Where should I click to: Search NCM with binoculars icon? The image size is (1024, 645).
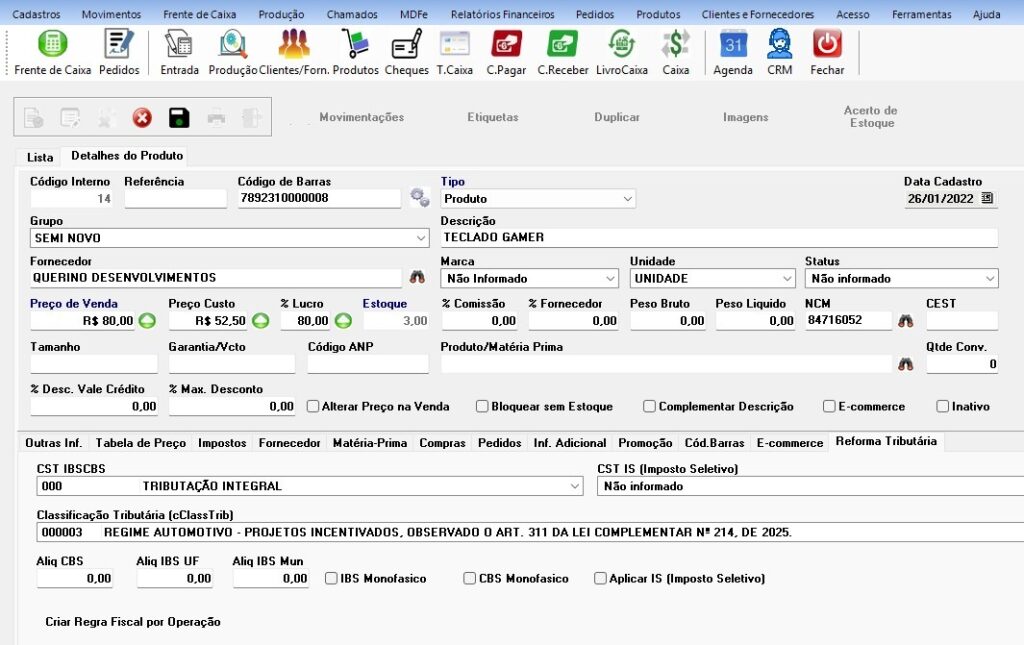point(906,320)
